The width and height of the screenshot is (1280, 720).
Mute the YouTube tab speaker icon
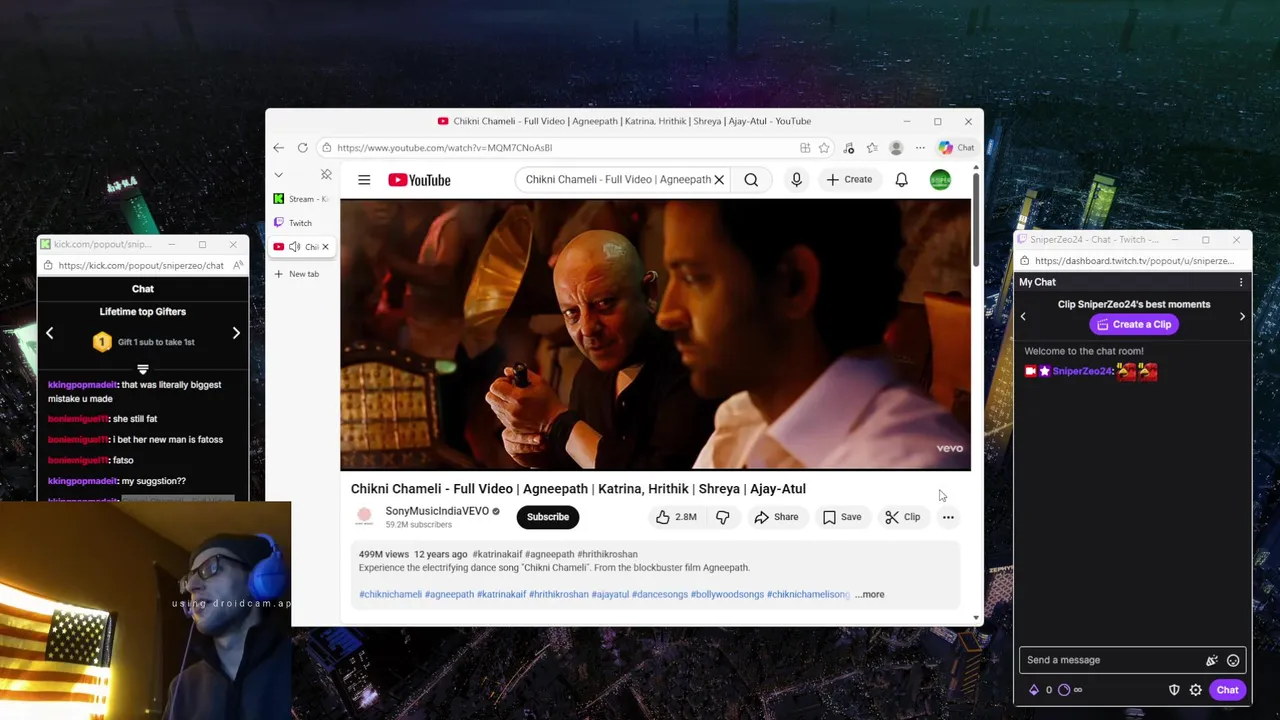tap(294, 247)
